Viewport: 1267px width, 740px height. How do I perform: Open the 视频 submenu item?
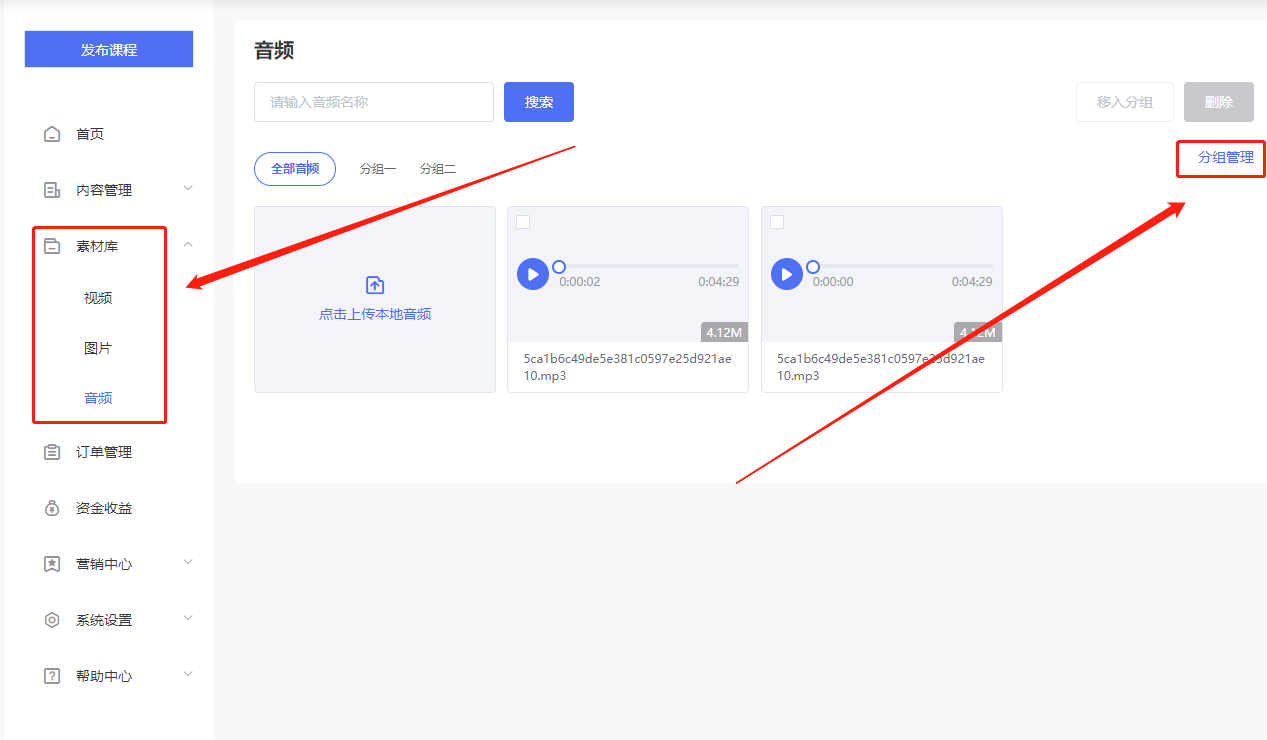point(98,298)
